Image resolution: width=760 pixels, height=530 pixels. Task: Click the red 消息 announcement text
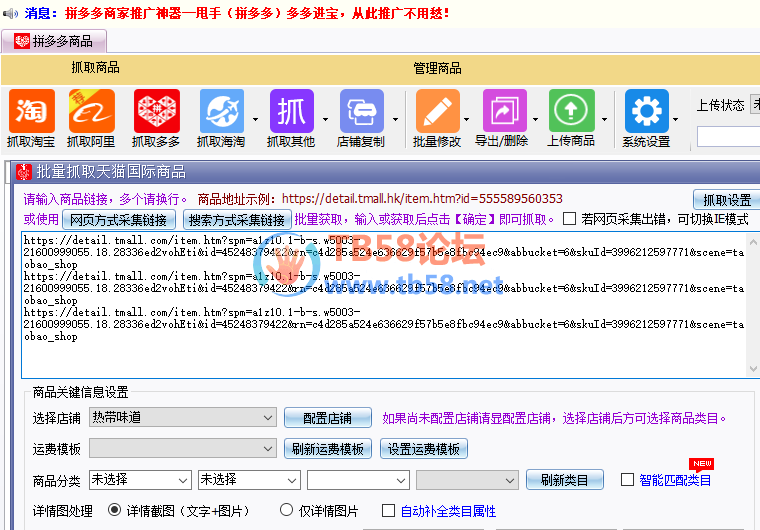pyautogui.click(x=257, y=13)
